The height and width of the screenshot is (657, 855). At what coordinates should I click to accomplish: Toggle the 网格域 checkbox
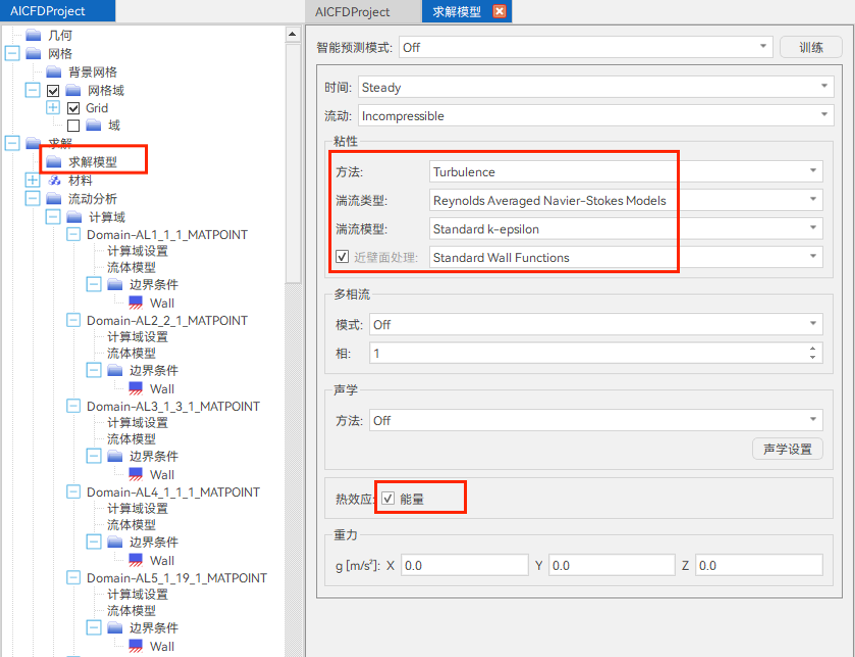(x=53, y=91)
